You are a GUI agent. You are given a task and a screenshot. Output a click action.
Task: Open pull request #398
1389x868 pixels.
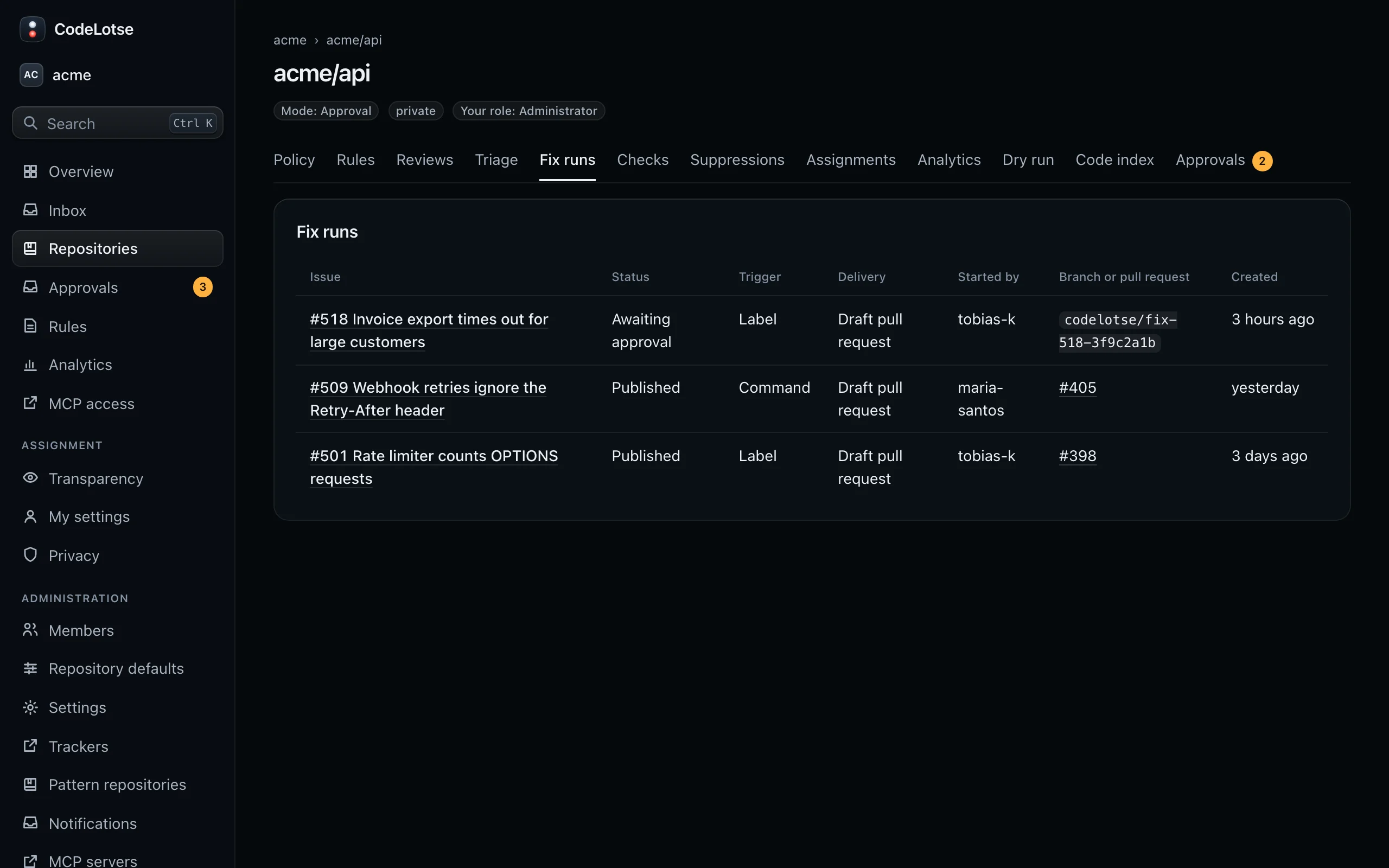[1078, 456]
